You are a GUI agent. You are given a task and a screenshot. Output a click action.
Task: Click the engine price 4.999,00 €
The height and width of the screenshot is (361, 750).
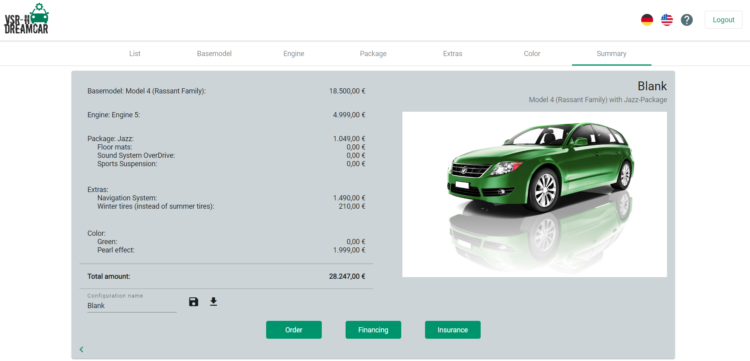click(x=349, y=115)
